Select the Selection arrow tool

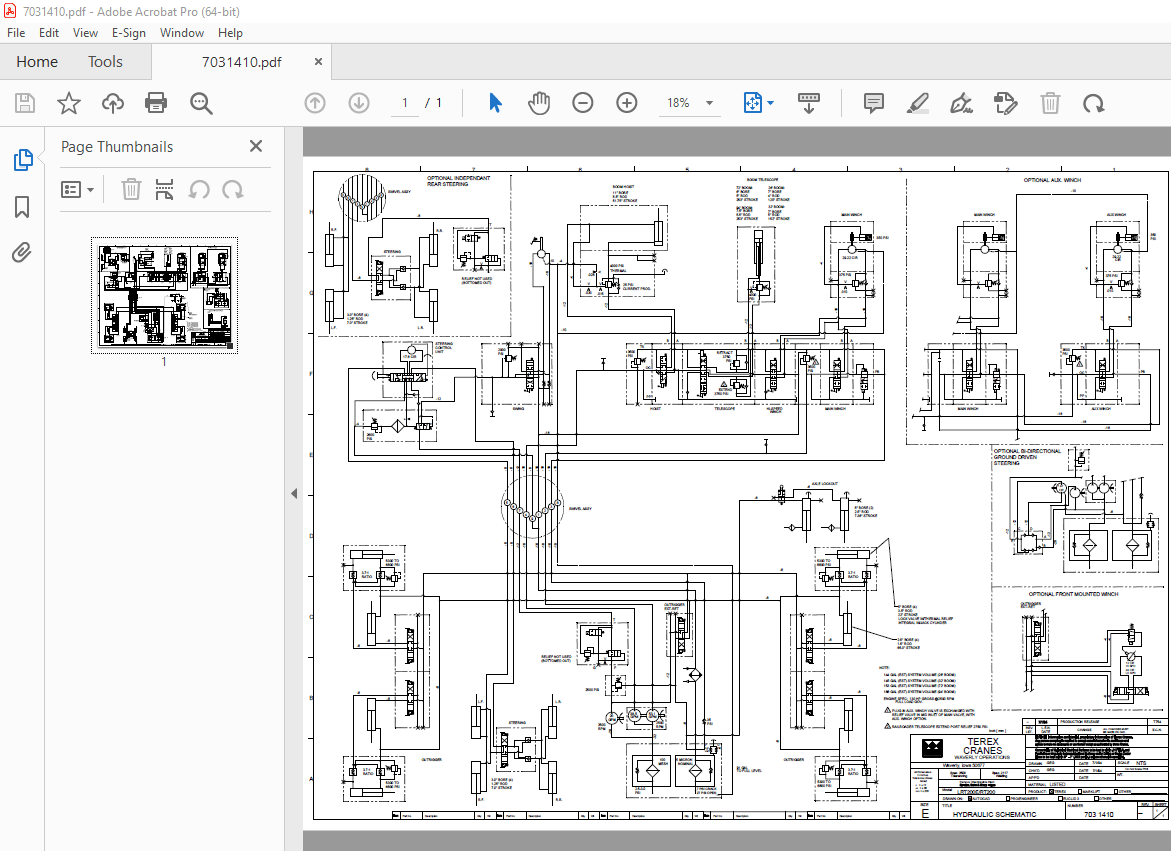tap(495, 103)
